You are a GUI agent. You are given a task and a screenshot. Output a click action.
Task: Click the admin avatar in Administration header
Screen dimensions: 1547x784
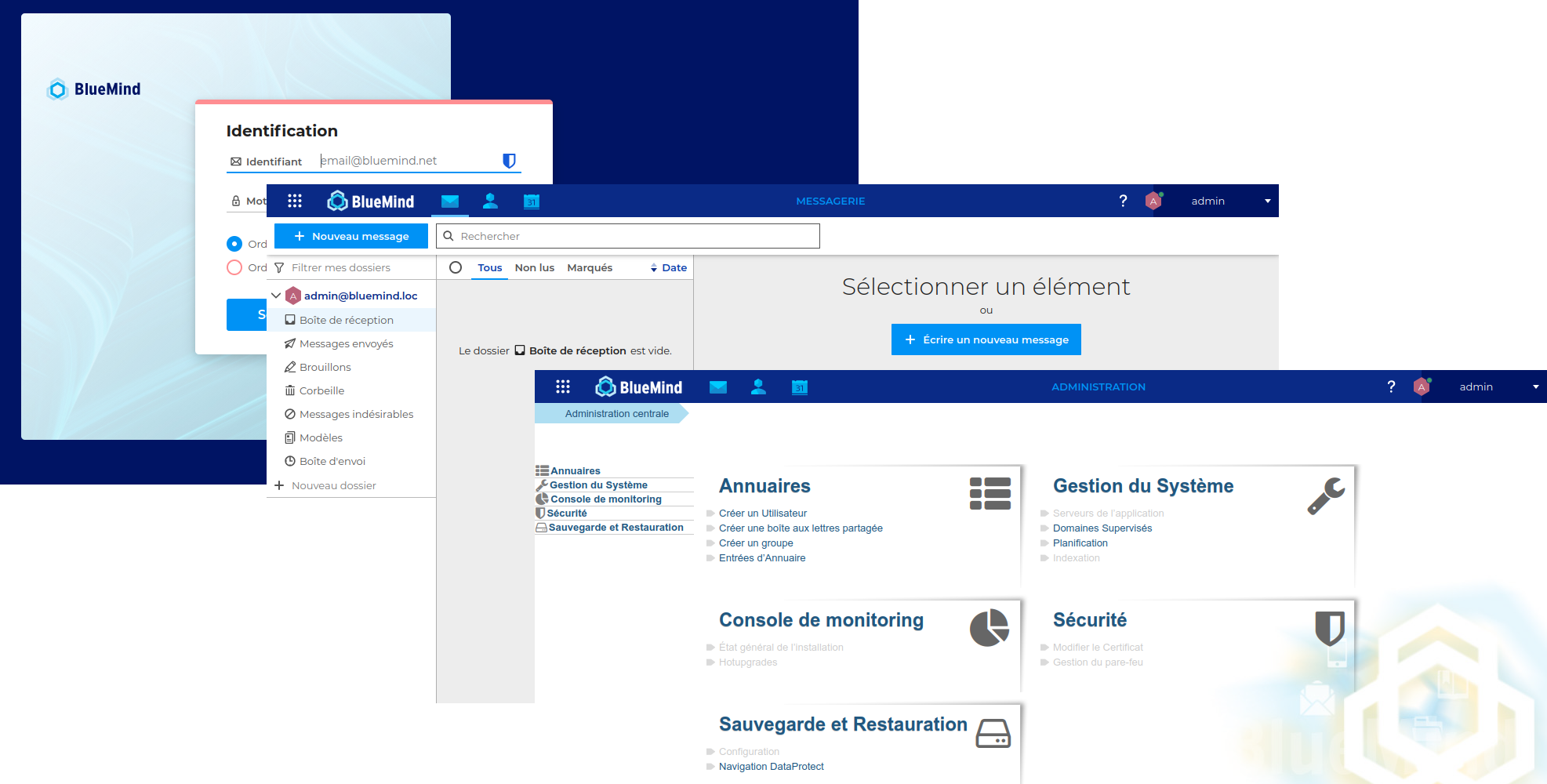tap(1421, 387)
